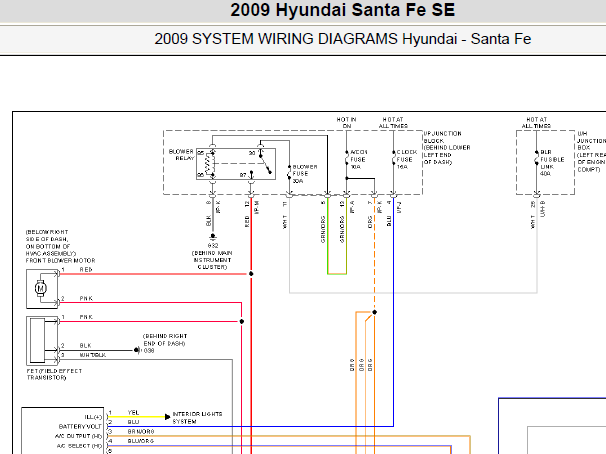Click 'HOT AT ALL TIMES' above the fusible link
This screenshot has width=606, height=454.
(x=536, y=123)
